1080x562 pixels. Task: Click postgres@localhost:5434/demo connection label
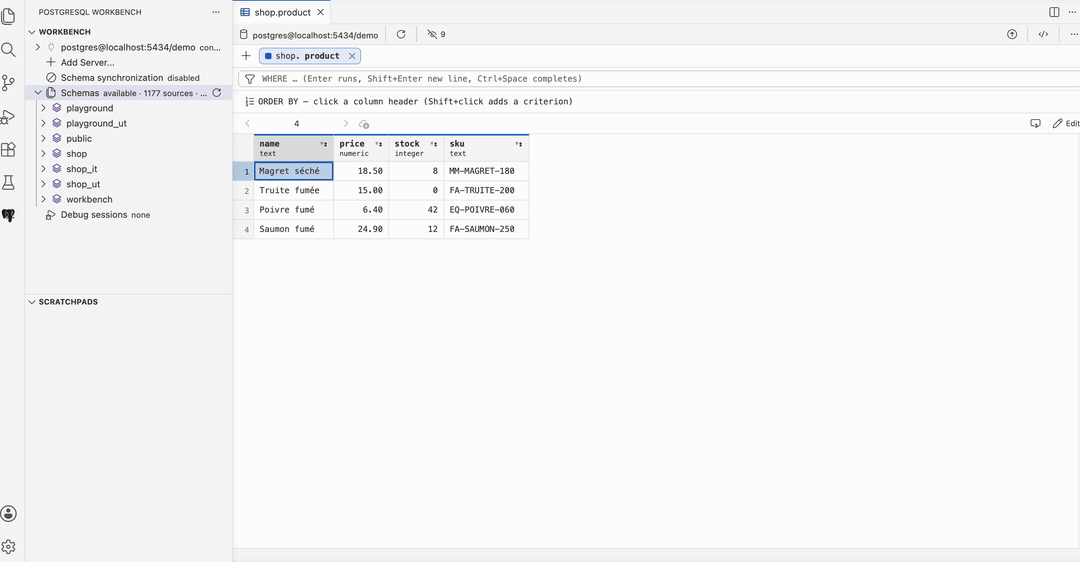315,35
